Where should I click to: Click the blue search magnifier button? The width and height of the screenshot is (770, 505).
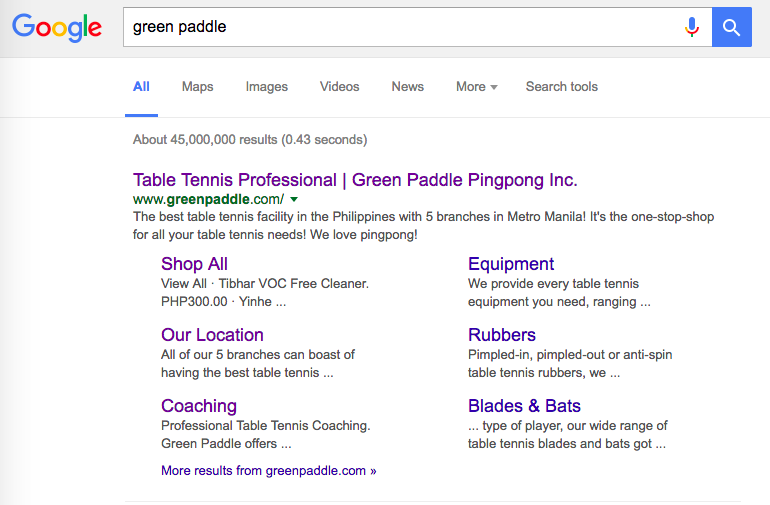point(732,27)
